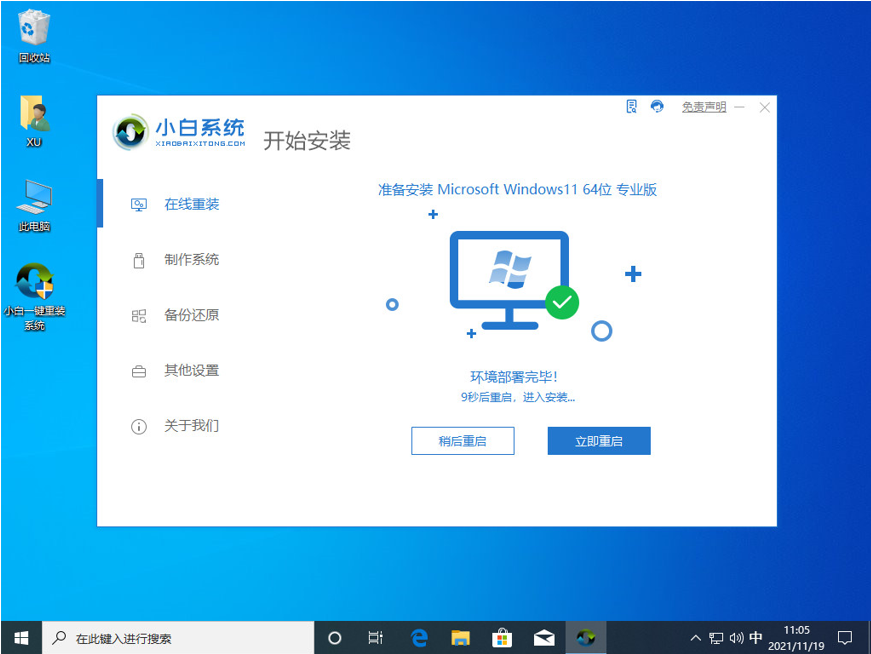Expand hidden icons in the system tray
871x654 pixels.
point(694,637)
